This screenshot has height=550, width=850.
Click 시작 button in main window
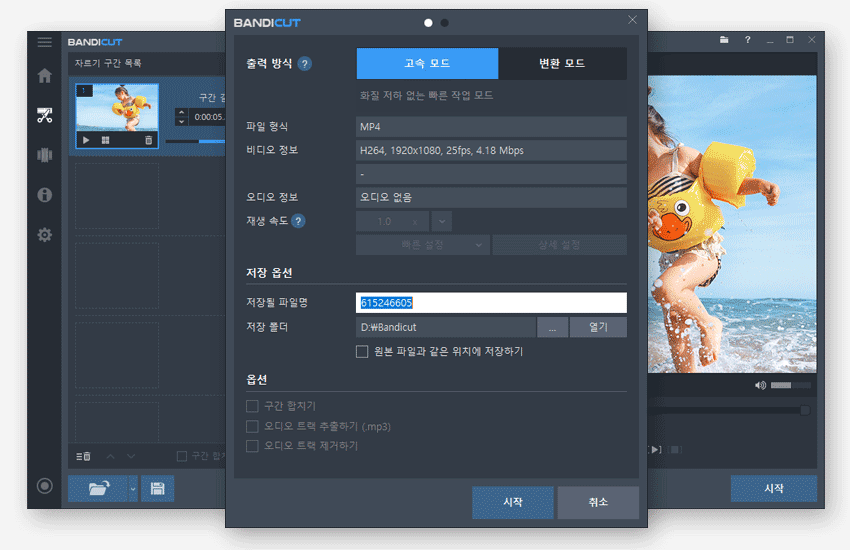coord(774,488)
